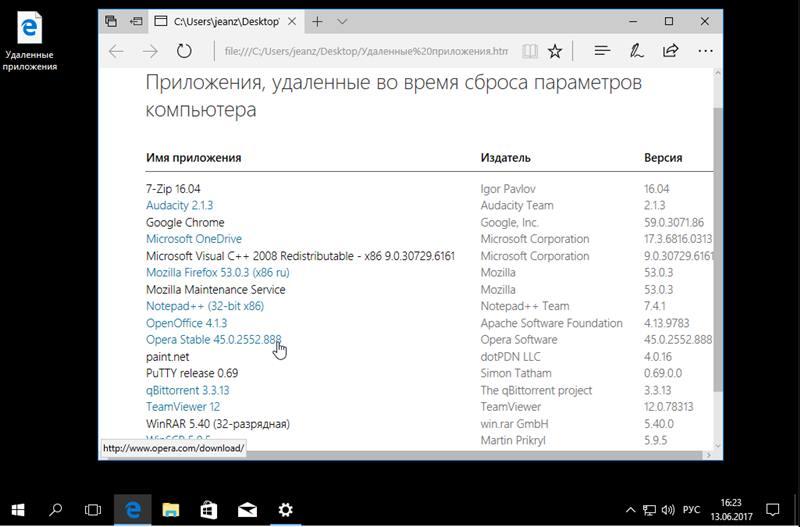800x527 pixels.
Task: Show hidden tray icons chevron
Action: coord(631,510)
